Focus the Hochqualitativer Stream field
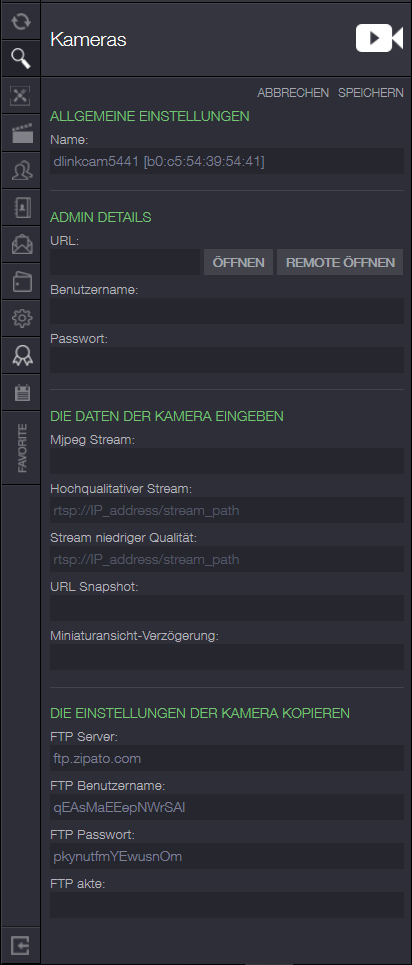Screen dimensions: 412x965 (x=227, y=510)
